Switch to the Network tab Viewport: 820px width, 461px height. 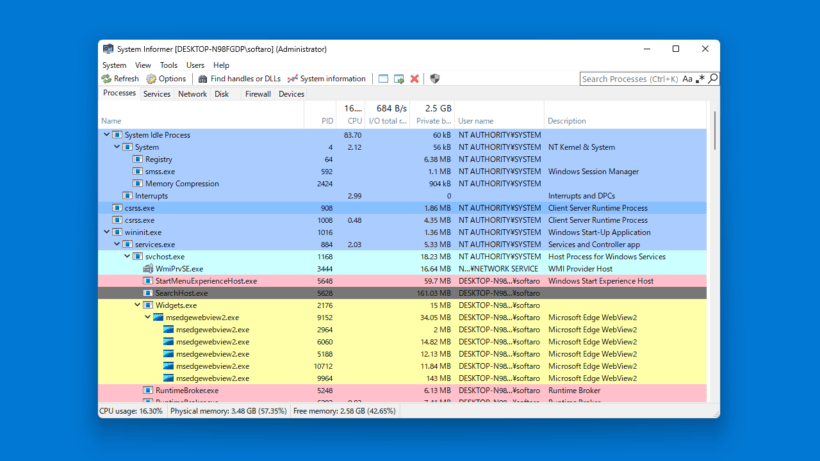(x=192, y=94)
